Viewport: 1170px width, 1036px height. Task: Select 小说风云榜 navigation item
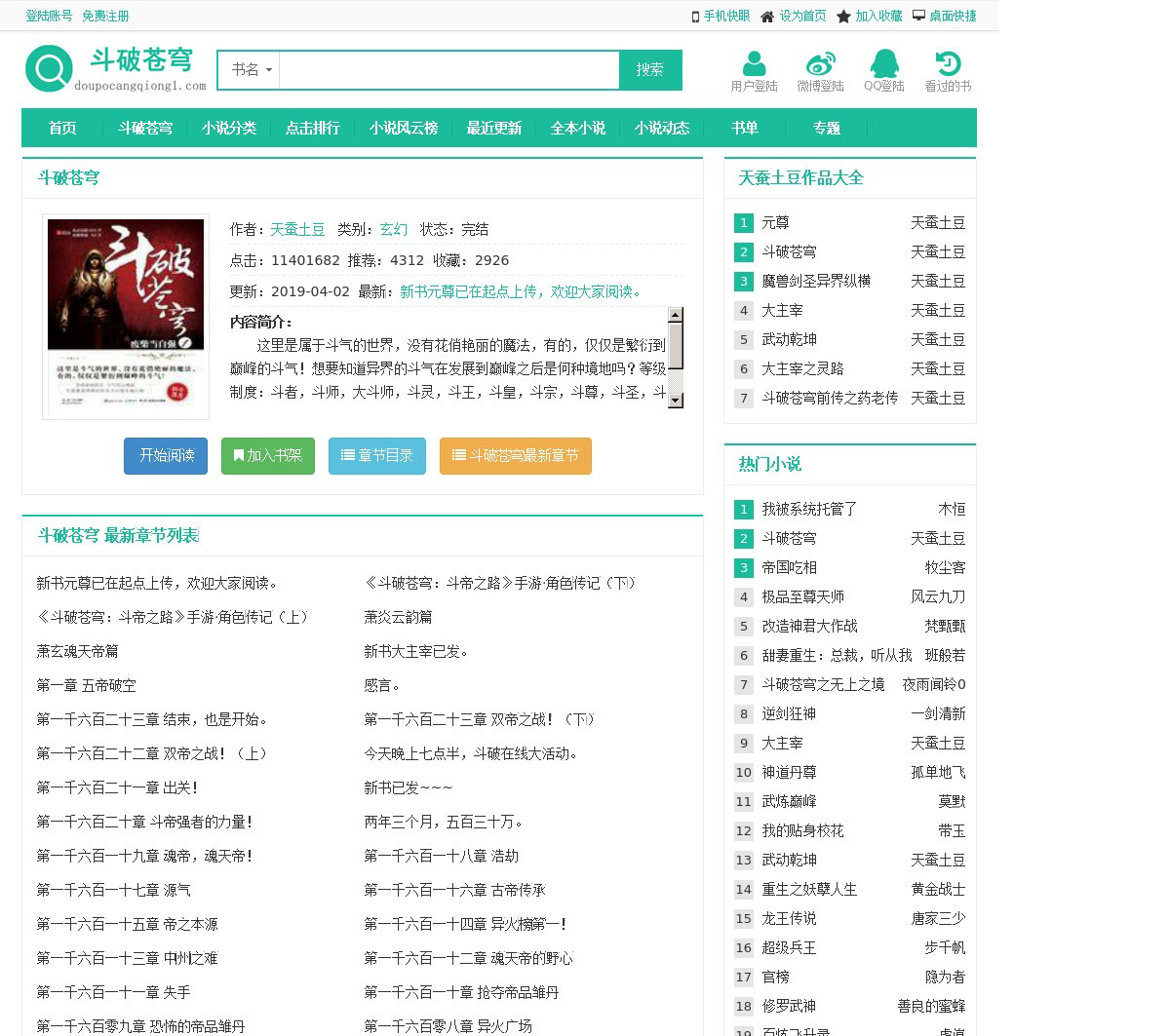403,128
